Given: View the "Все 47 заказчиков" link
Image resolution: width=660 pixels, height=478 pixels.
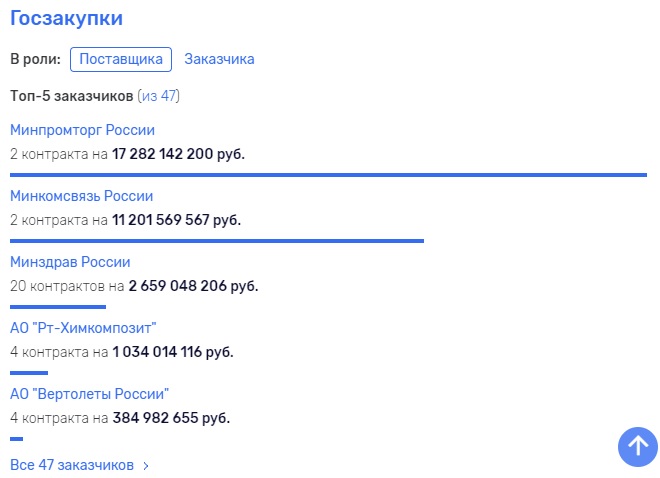Looking at the screenshot, I should pos(72,465).
